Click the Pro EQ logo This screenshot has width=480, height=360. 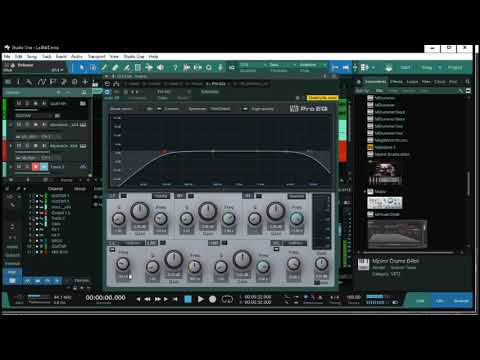tap(309, 109)
